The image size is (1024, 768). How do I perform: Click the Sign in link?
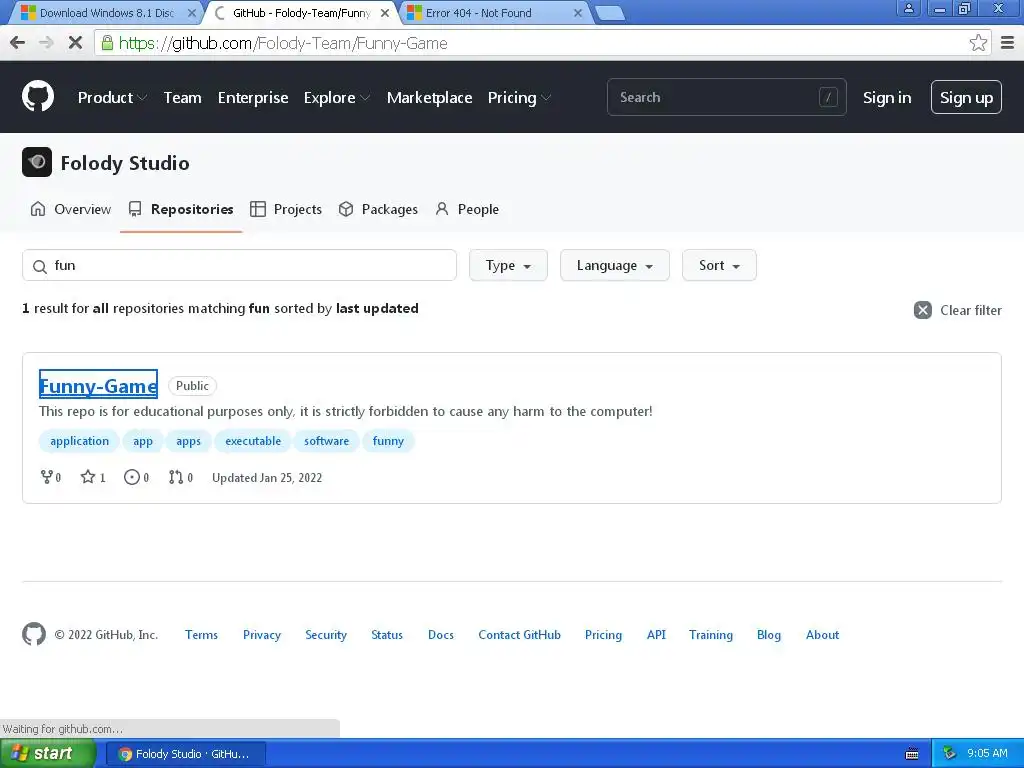point(886,97)
